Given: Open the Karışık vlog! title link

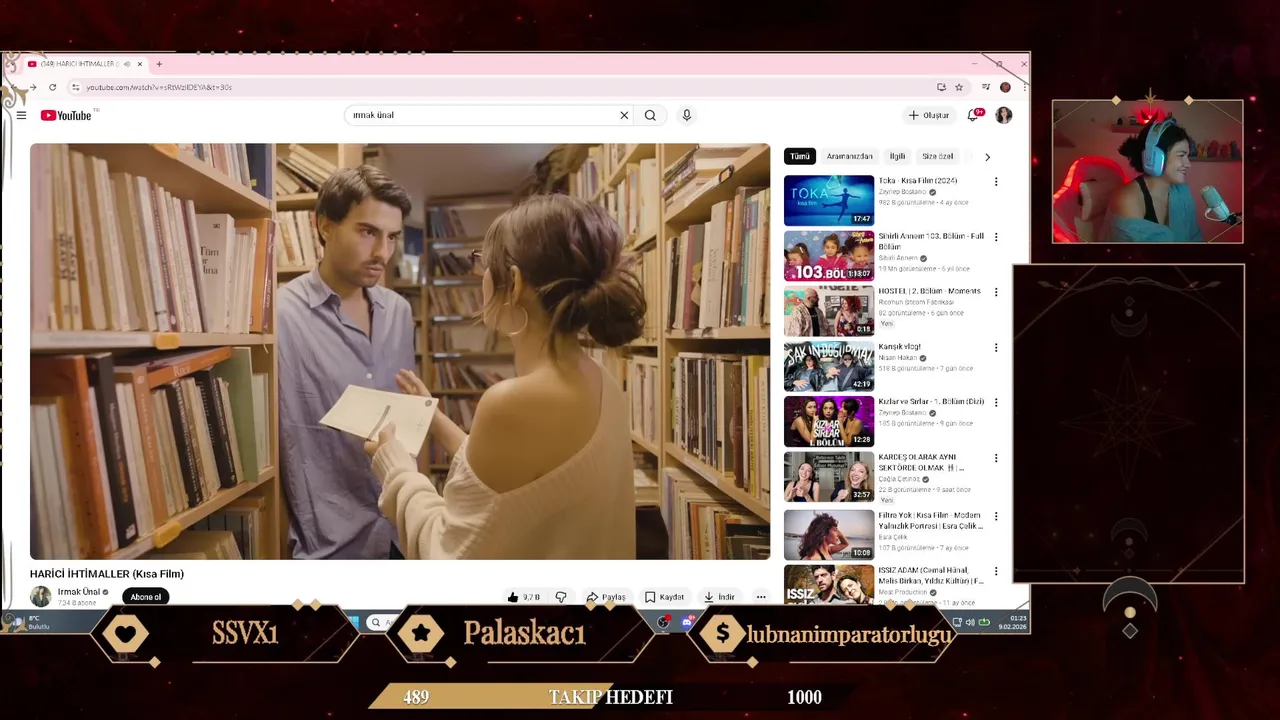Looking at the screenshot, I should [x=899, y=346].
